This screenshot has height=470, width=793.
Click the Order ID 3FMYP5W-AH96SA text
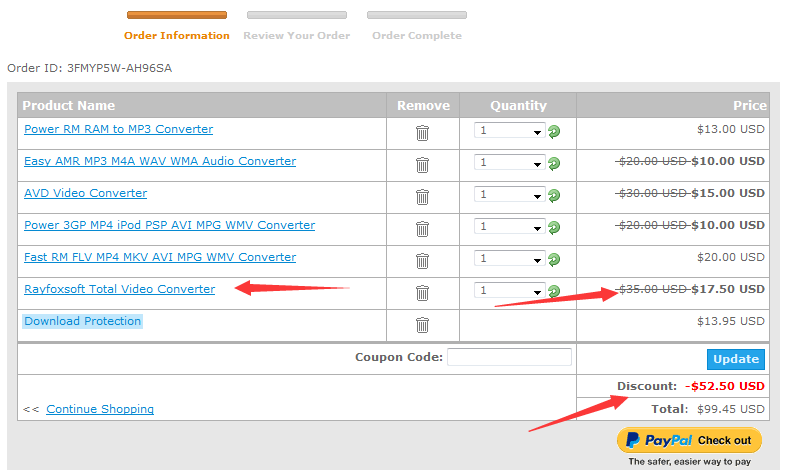[x=90, y=68]
